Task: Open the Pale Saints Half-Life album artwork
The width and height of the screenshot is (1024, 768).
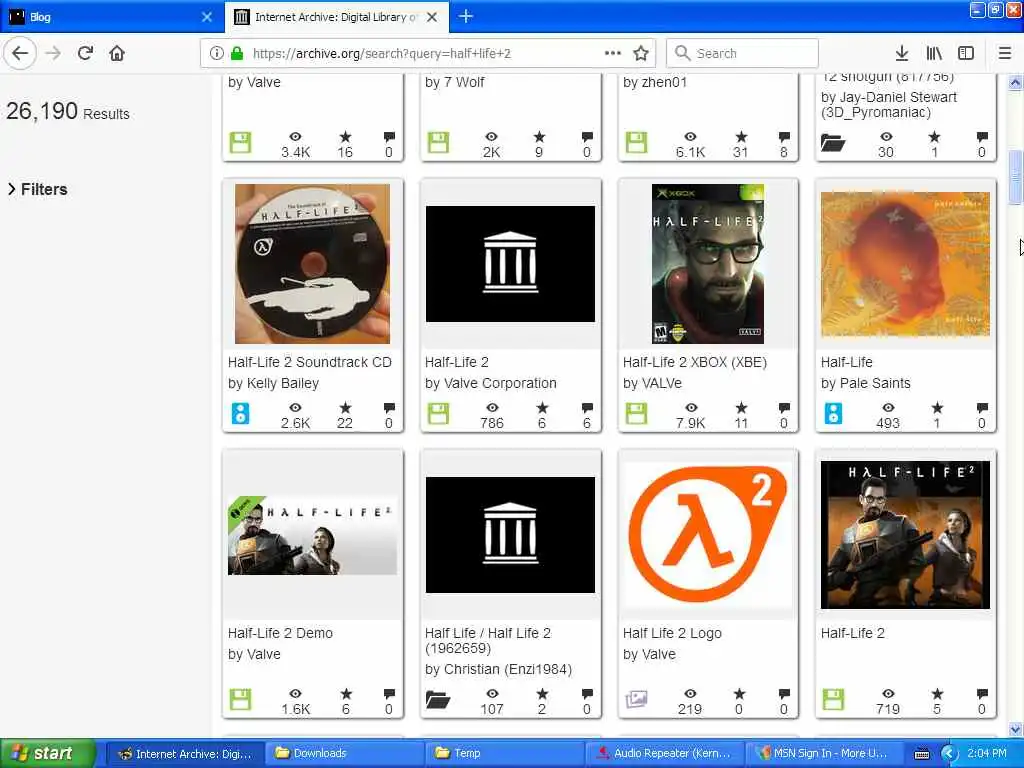Action: coord(905,264)
